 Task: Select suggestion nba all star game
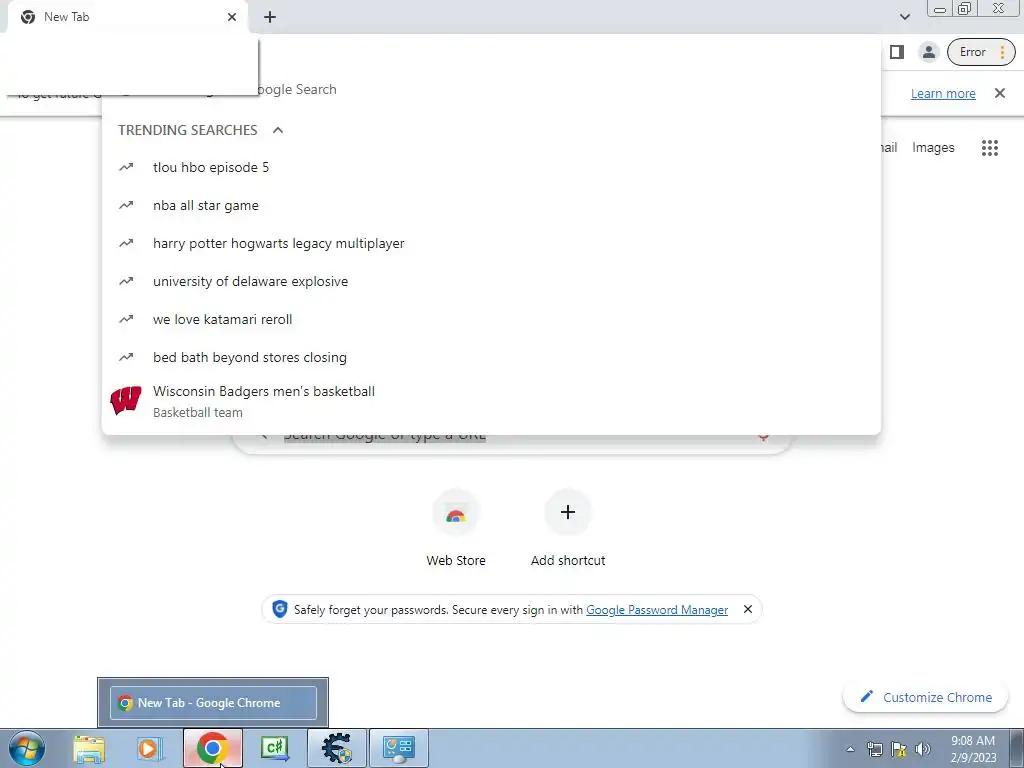pyautogui.click(x=491, y=205)
